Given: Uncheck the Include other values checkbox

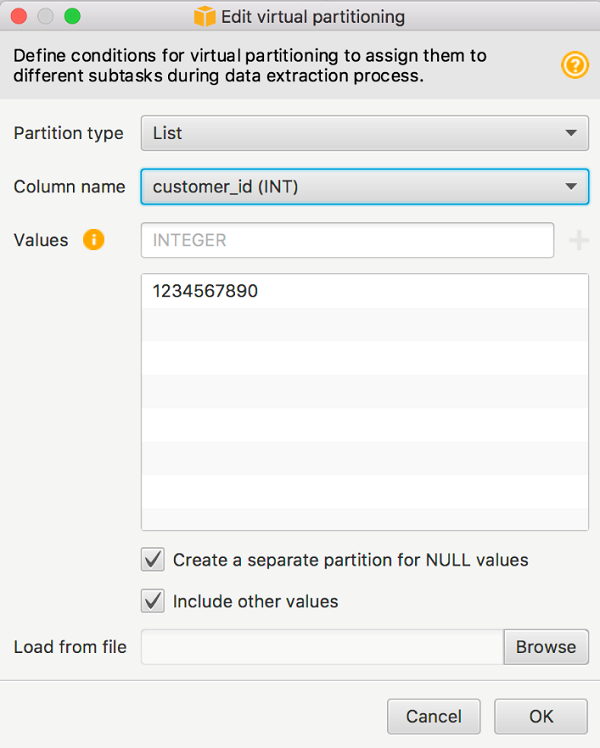Looking at the screenshot, I should tap(153, 601).
